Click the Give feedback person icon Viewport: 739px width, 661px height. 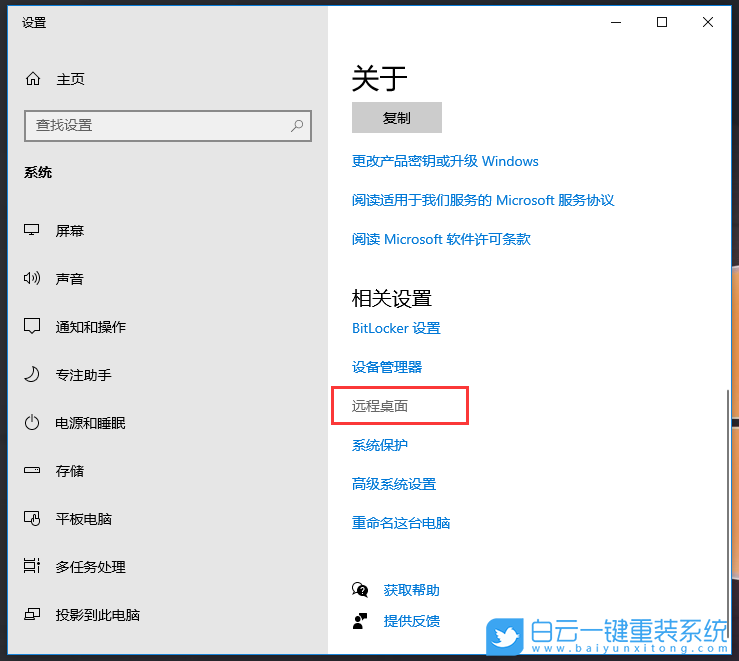tap(360, 621)
